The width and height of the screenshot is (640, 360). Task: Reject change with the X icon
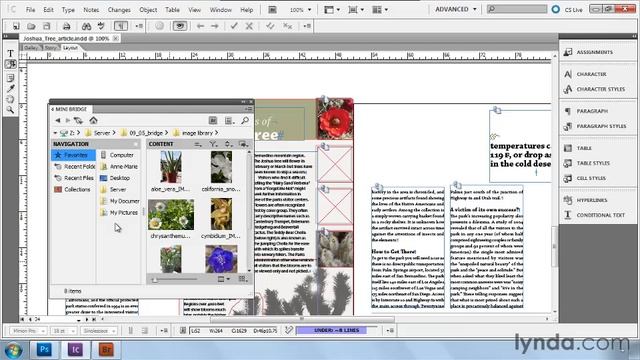click(249, 26)
